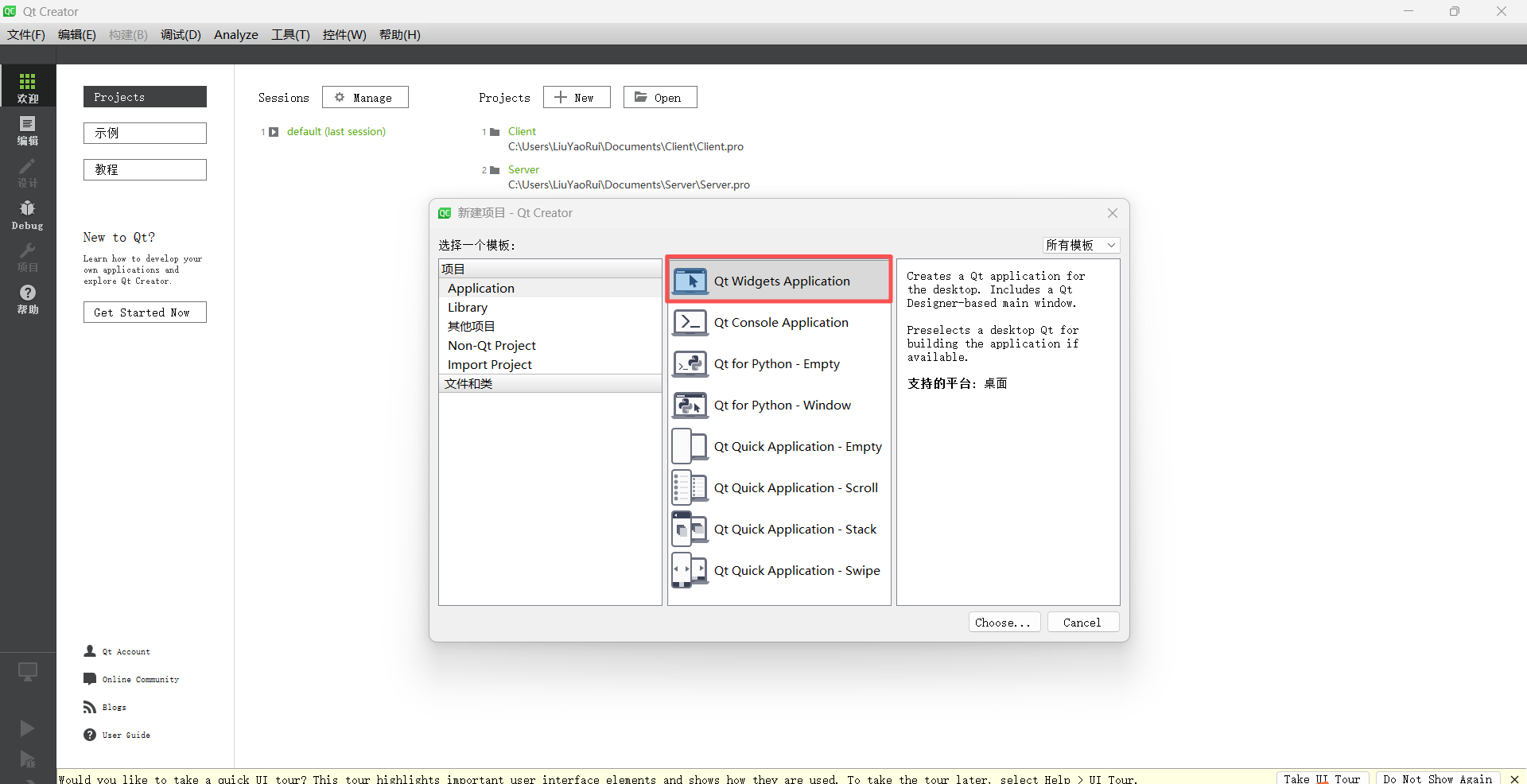1527x784 pixels.
Task: Select Application category in template list
Action: [550, 288]
